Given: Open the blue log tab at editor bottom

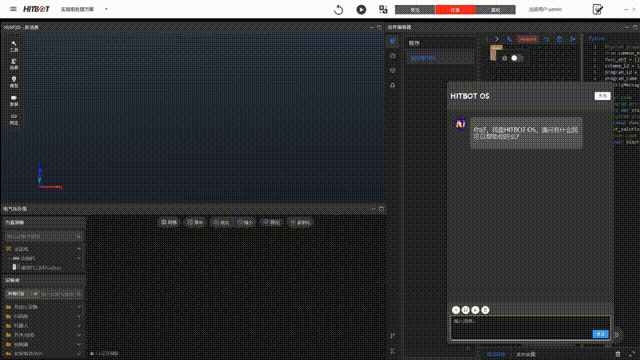Looking at the screenshot, I should (496, 354).
